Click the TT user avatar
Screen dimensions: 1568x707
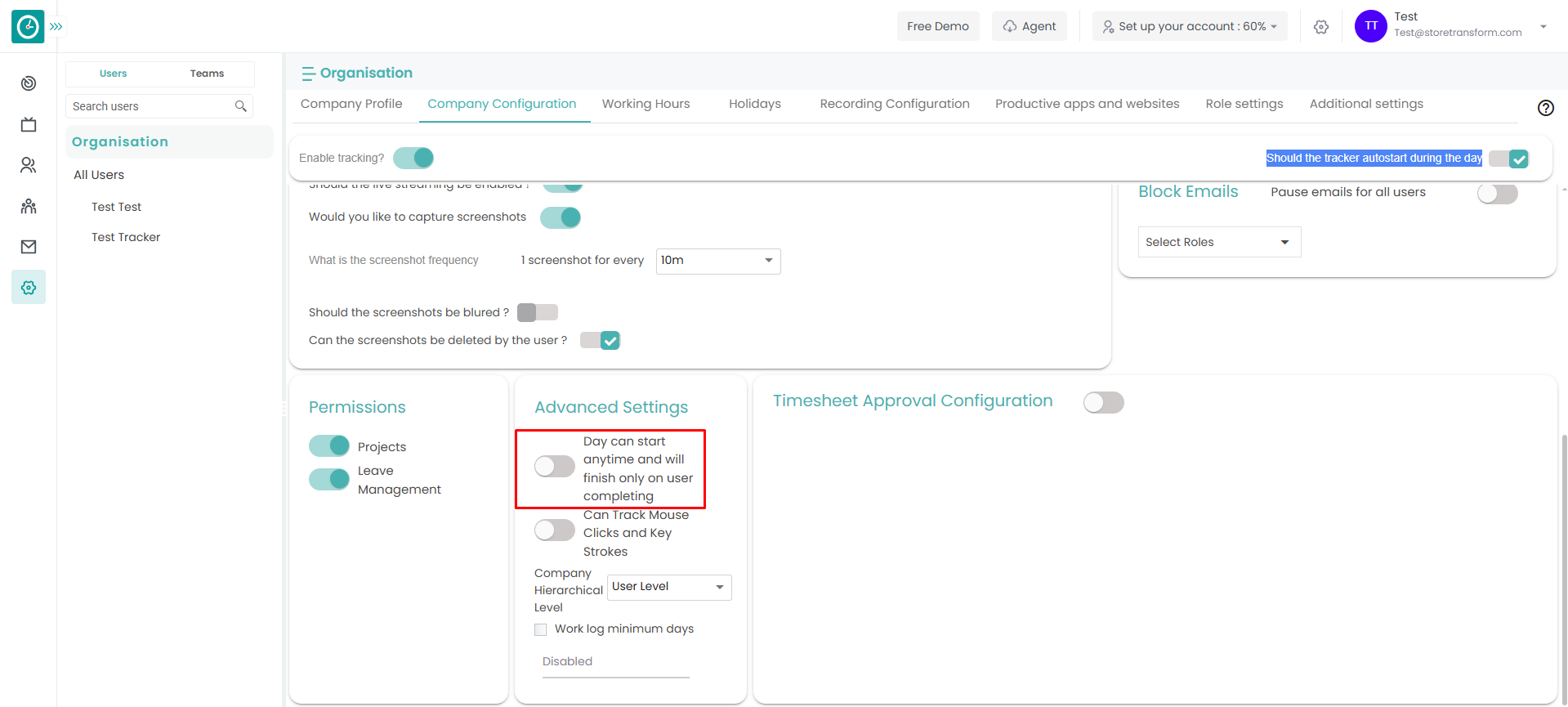click(x=1371, y=26)
